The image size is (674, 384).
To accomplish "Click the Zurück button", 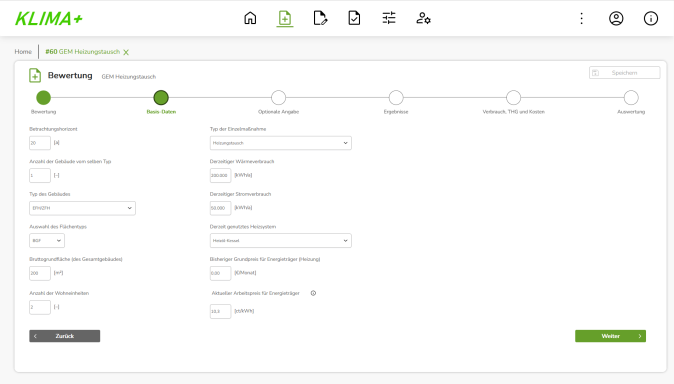I will click(x=64, y=336).
